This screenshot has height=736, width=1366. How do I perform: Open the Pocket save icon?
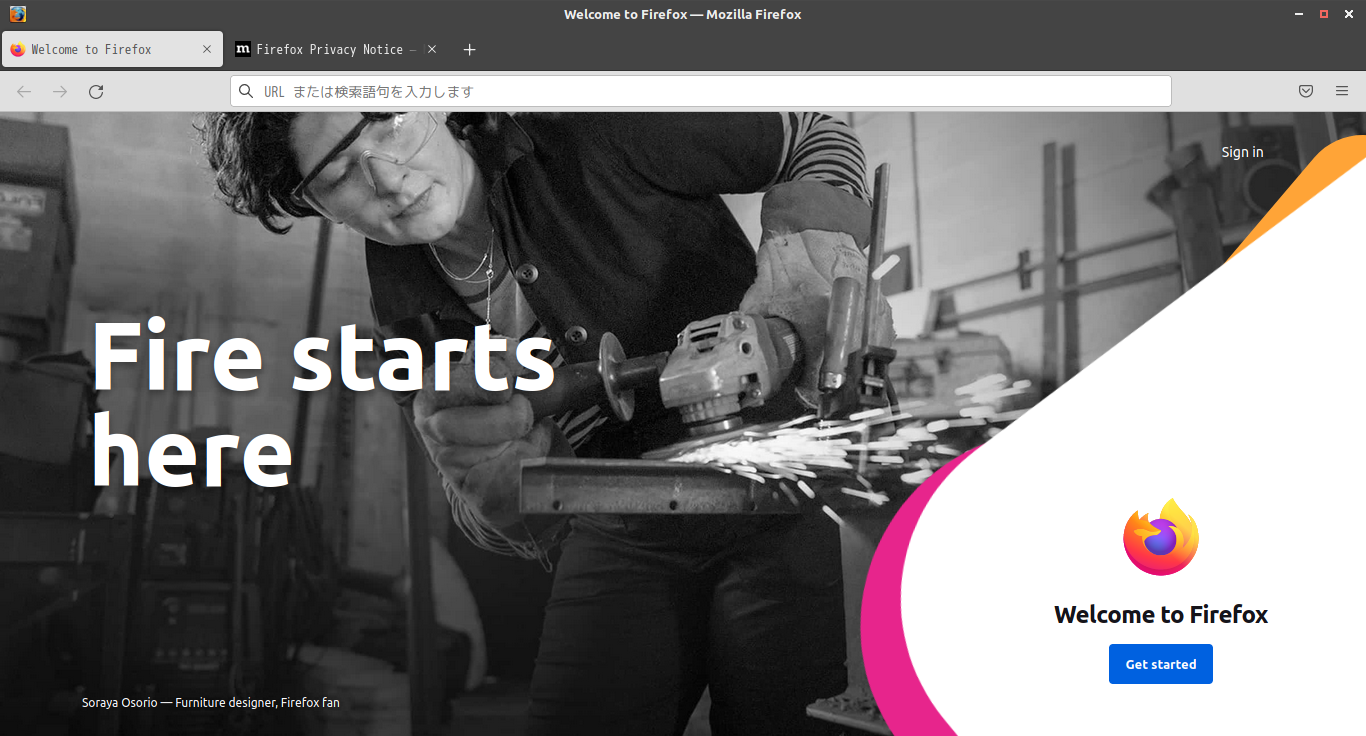pos(1306,91)
